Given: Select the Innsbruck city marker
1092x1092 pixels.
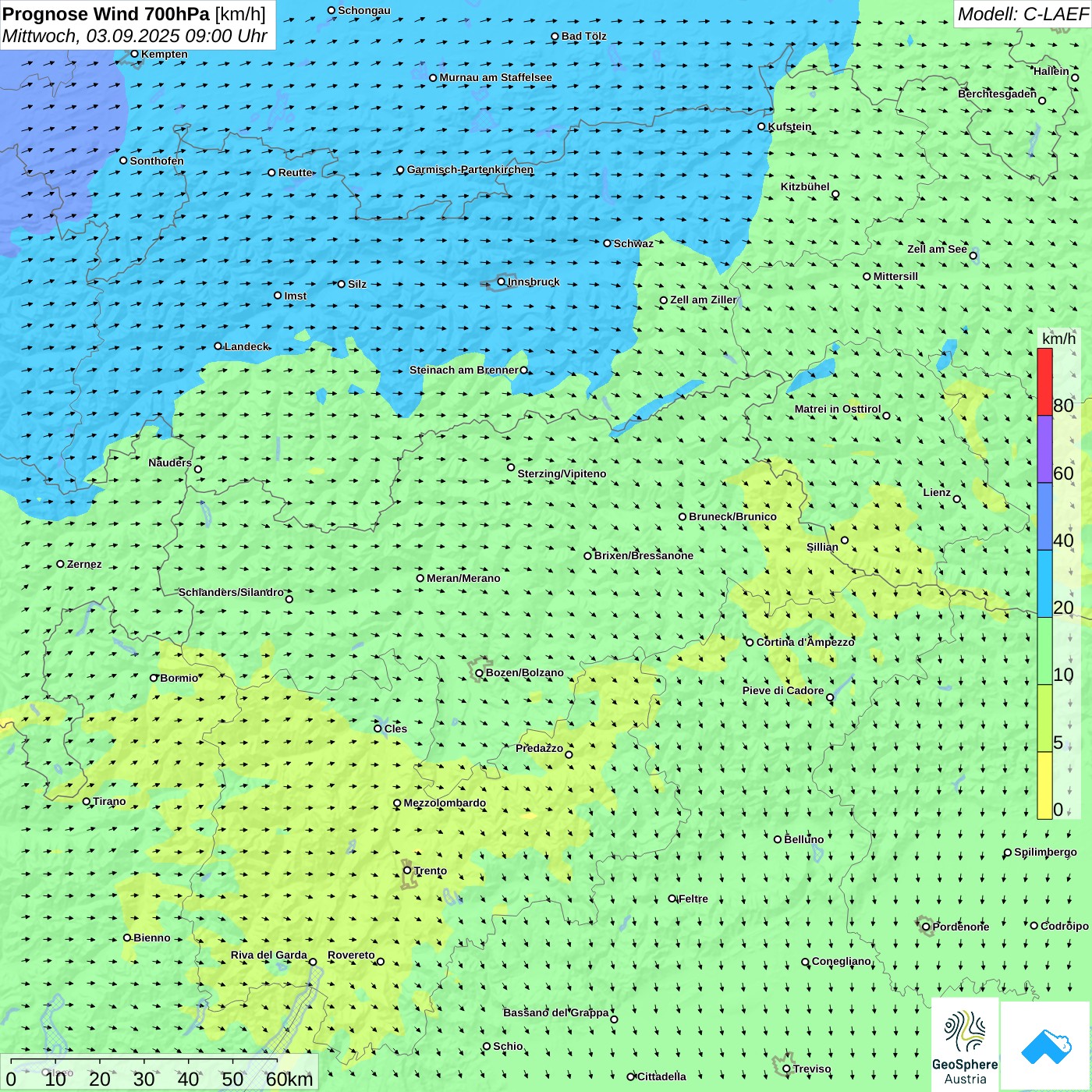Looking at the screenshot, I should 502,282.
